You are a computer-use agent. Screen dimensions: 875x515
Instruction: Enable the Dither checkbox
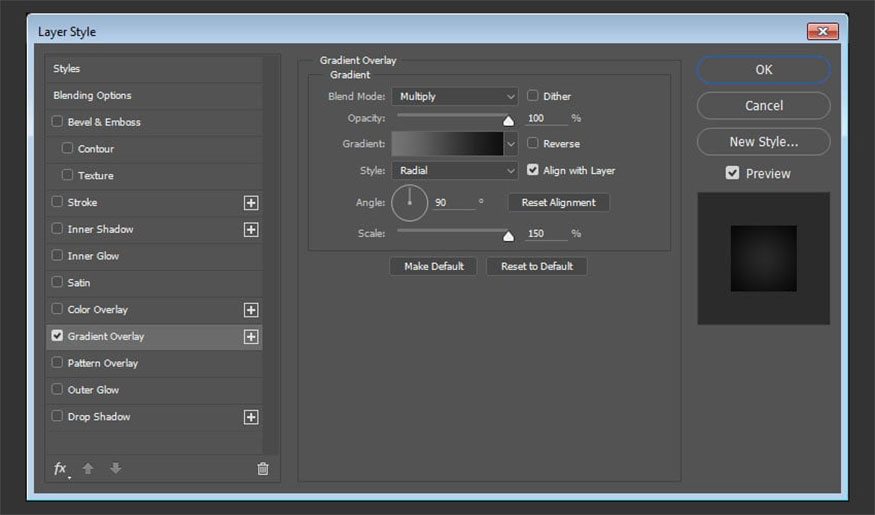point(533,96)
